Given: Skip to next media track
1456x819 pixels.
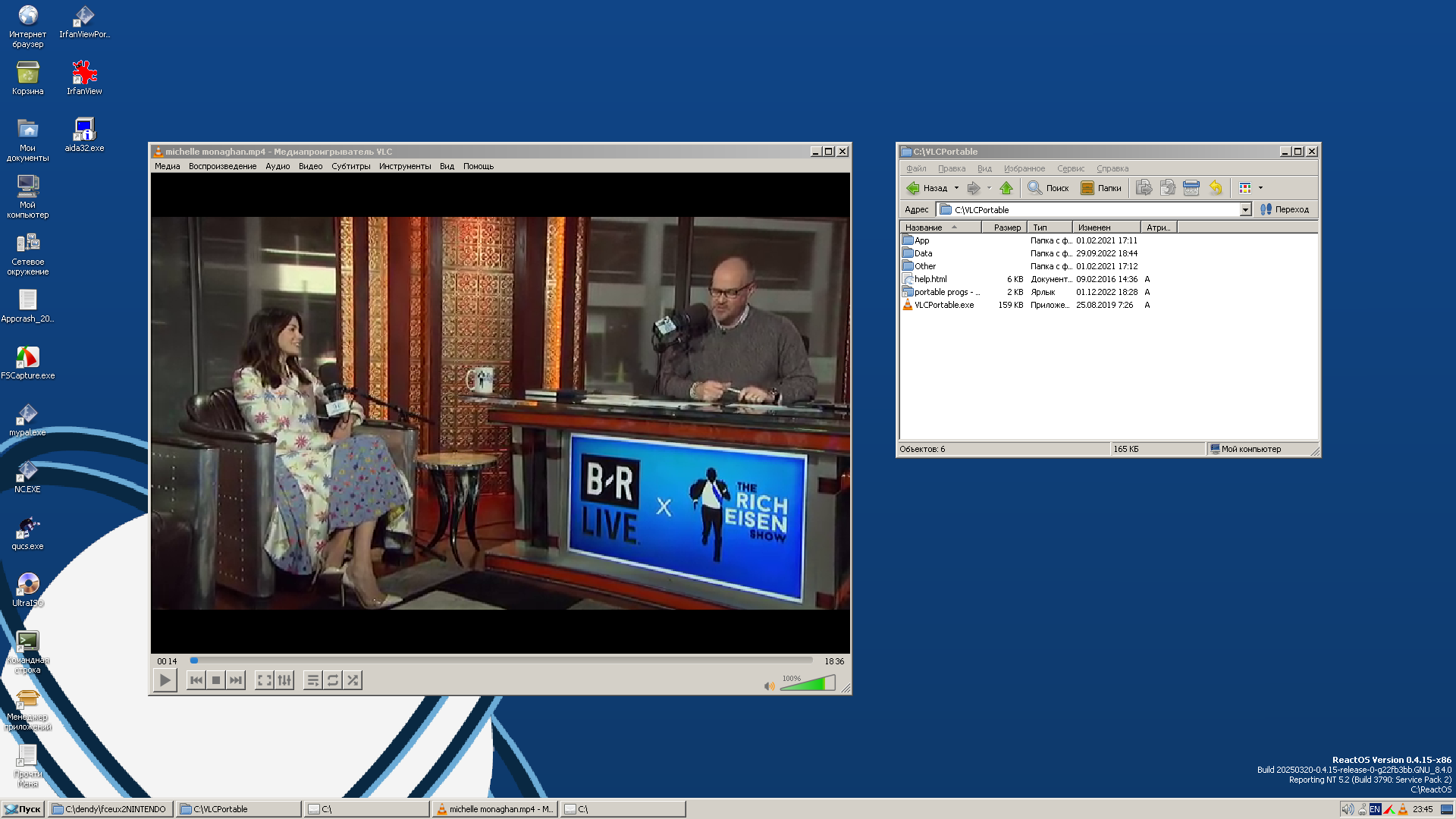Looking at the screenshot, I should tap(236, 680).
